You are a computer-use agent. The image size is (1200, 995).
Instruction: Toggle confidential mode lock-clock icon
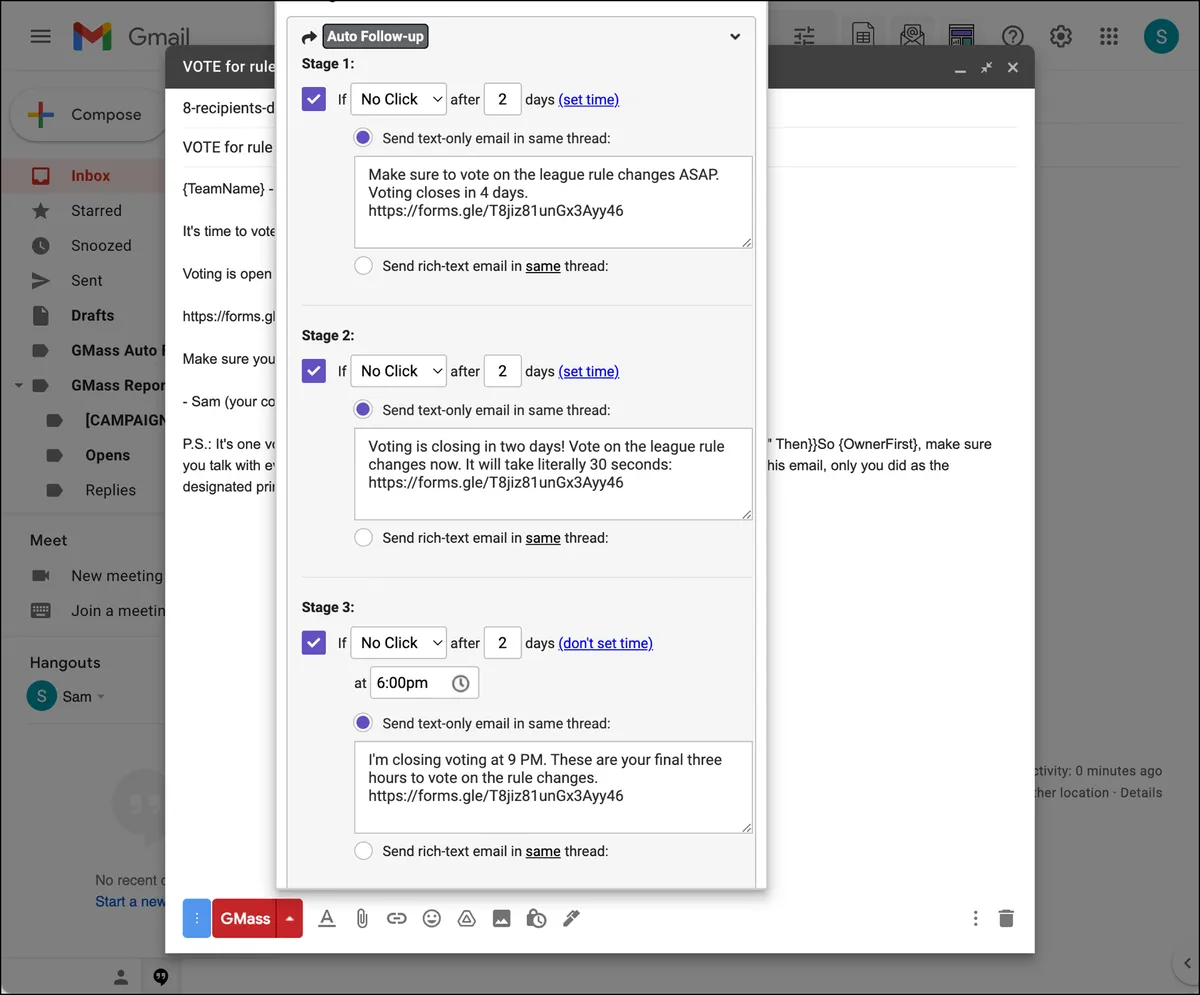pyautogui.click(x=536, y=918)
